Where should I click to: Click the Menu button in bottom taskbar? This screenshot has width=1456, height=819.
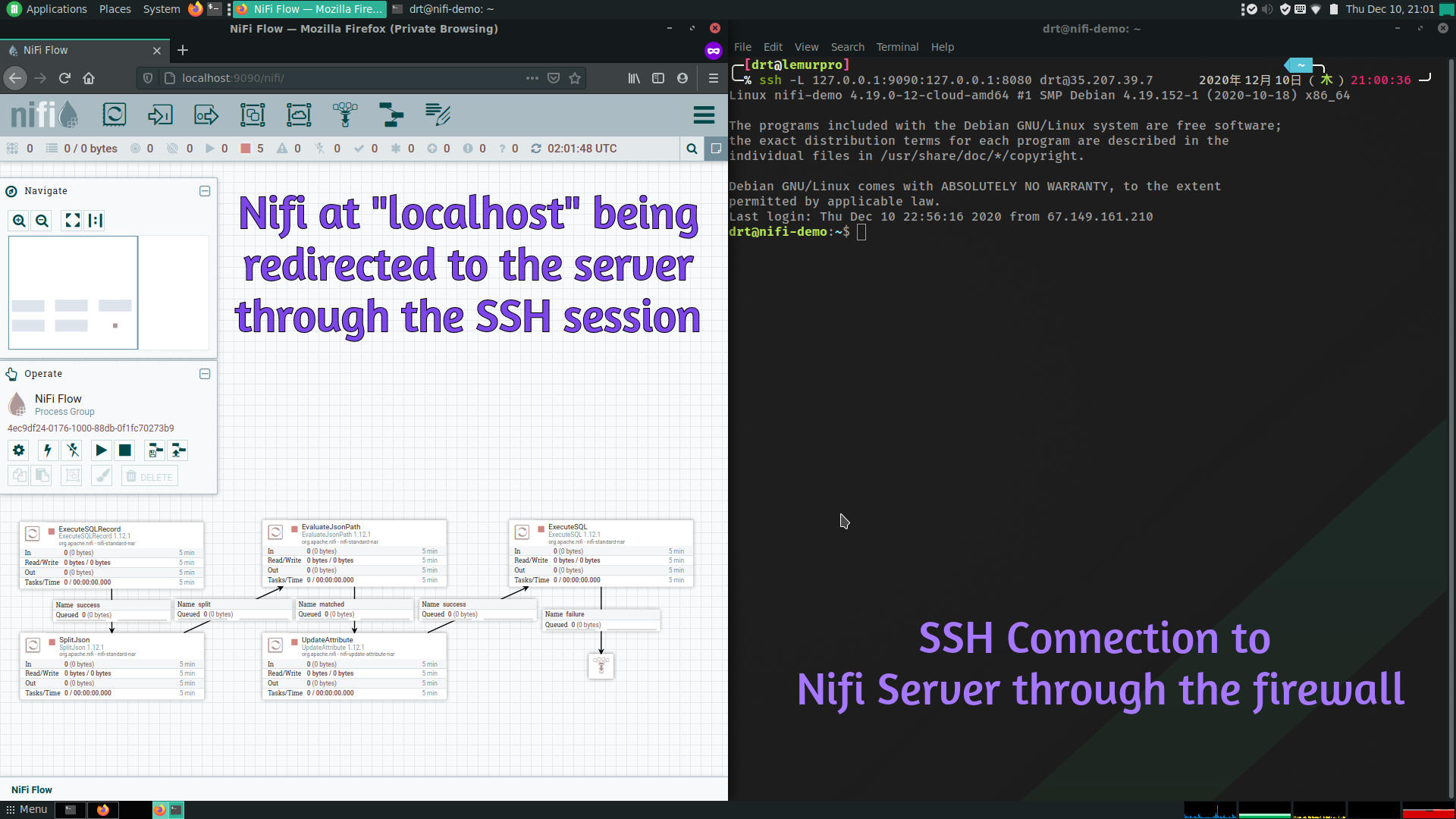click(x=27, y=809)
